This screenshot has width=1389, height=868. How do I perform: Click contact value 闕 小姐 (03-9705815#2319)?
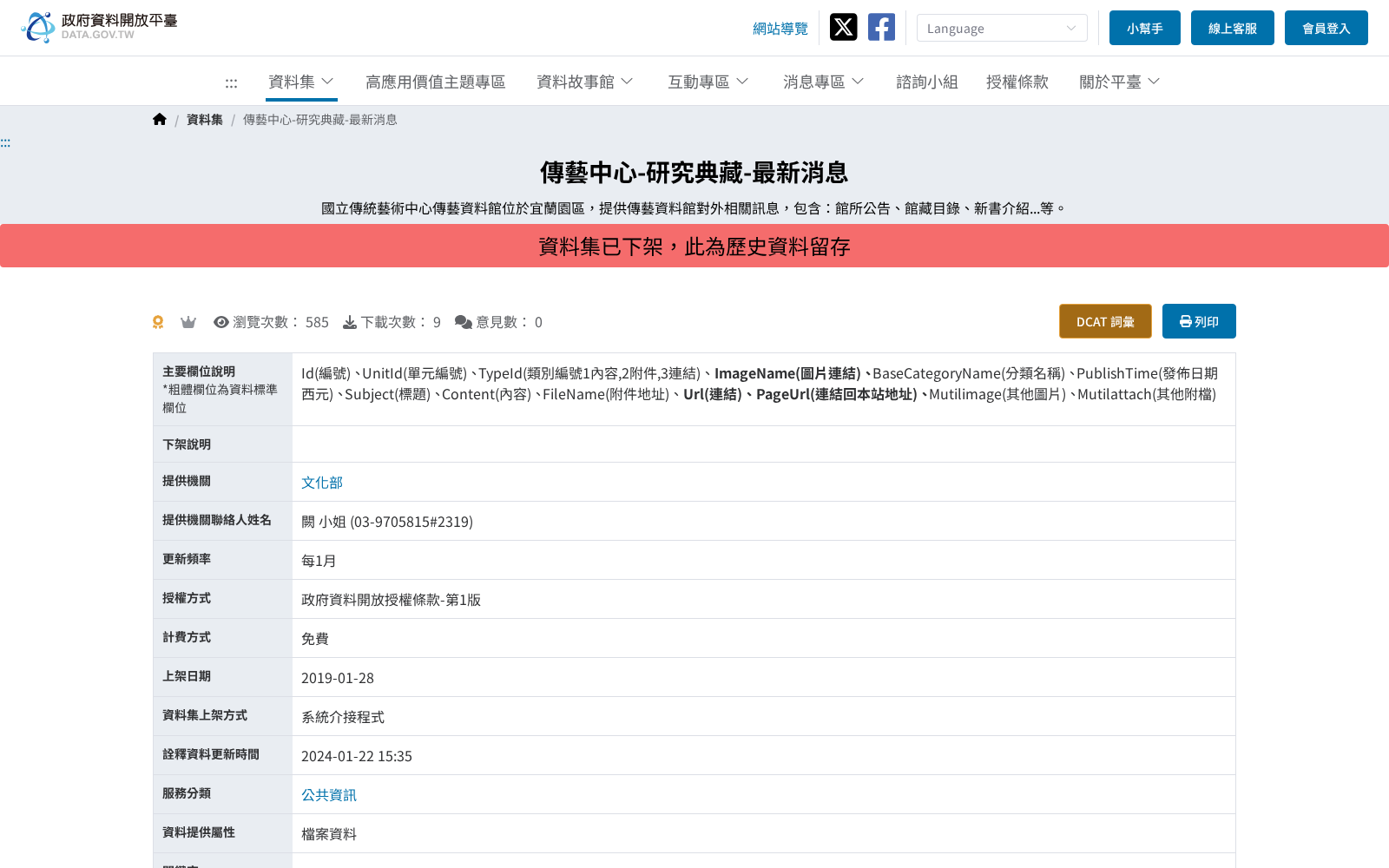click(x=387, y=522)
